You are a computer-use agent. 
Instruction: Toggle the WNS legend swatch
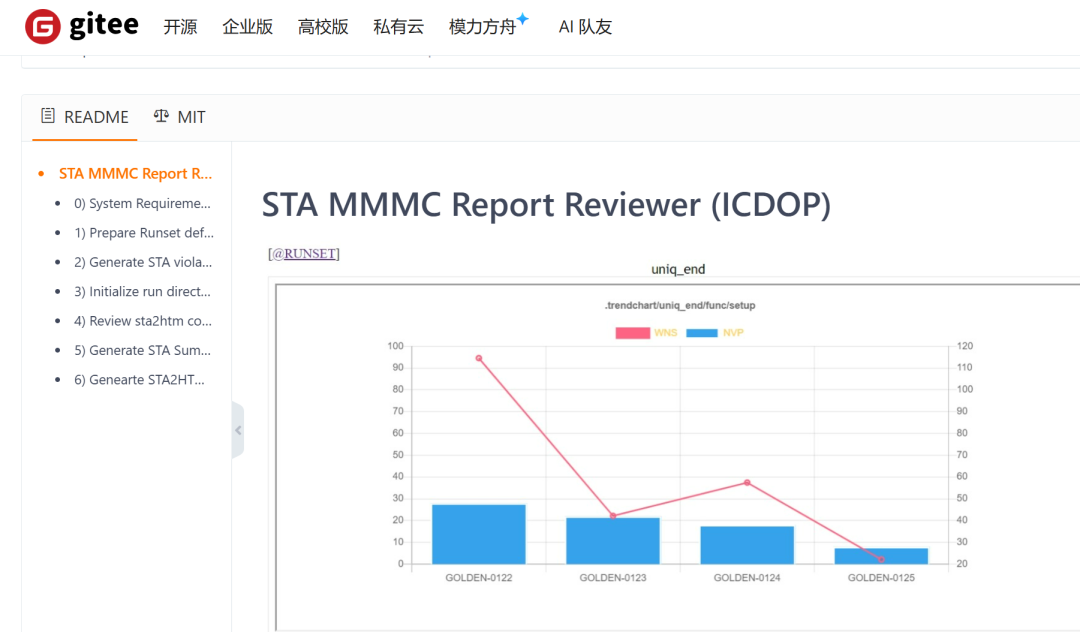[x=632, y=333]
